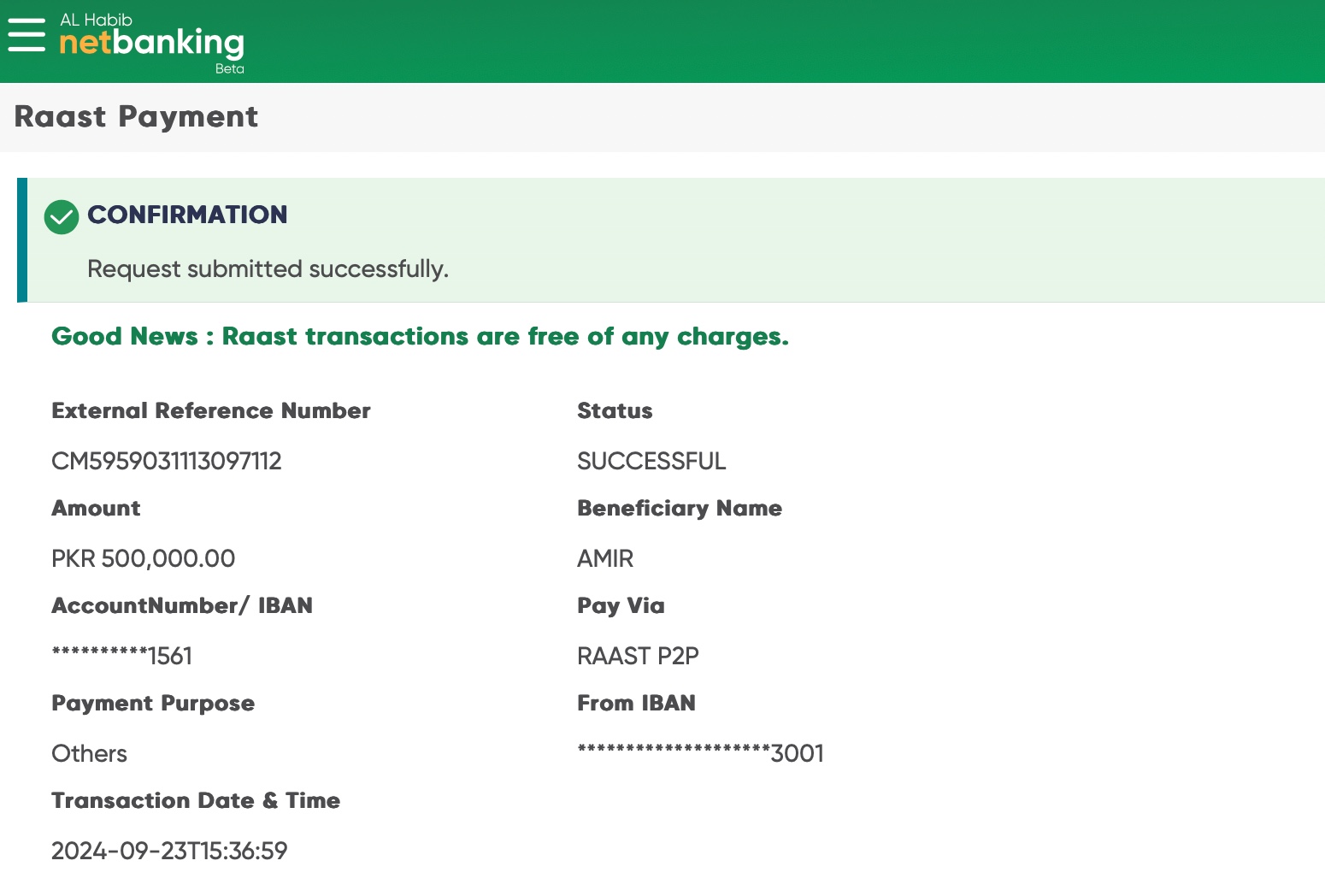This screenshot has height=896, width=1325.
Task: Click the Raast Payment page heading
Action: [136, 117]
